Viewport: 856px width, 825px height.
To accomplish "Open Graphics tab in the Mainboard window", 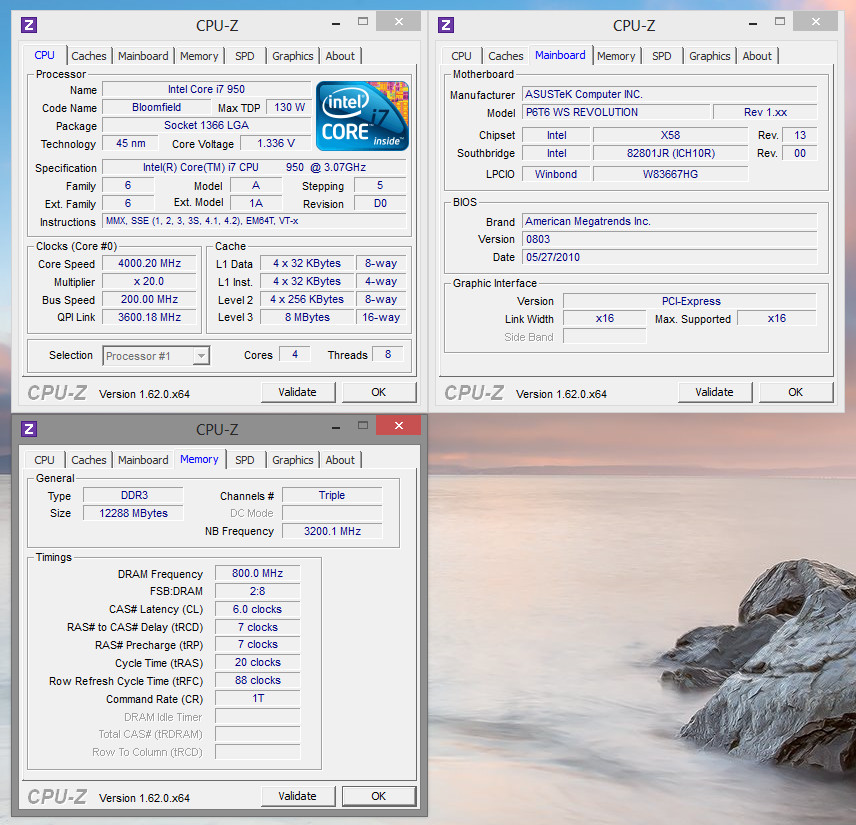I will (x=710, y=56).
